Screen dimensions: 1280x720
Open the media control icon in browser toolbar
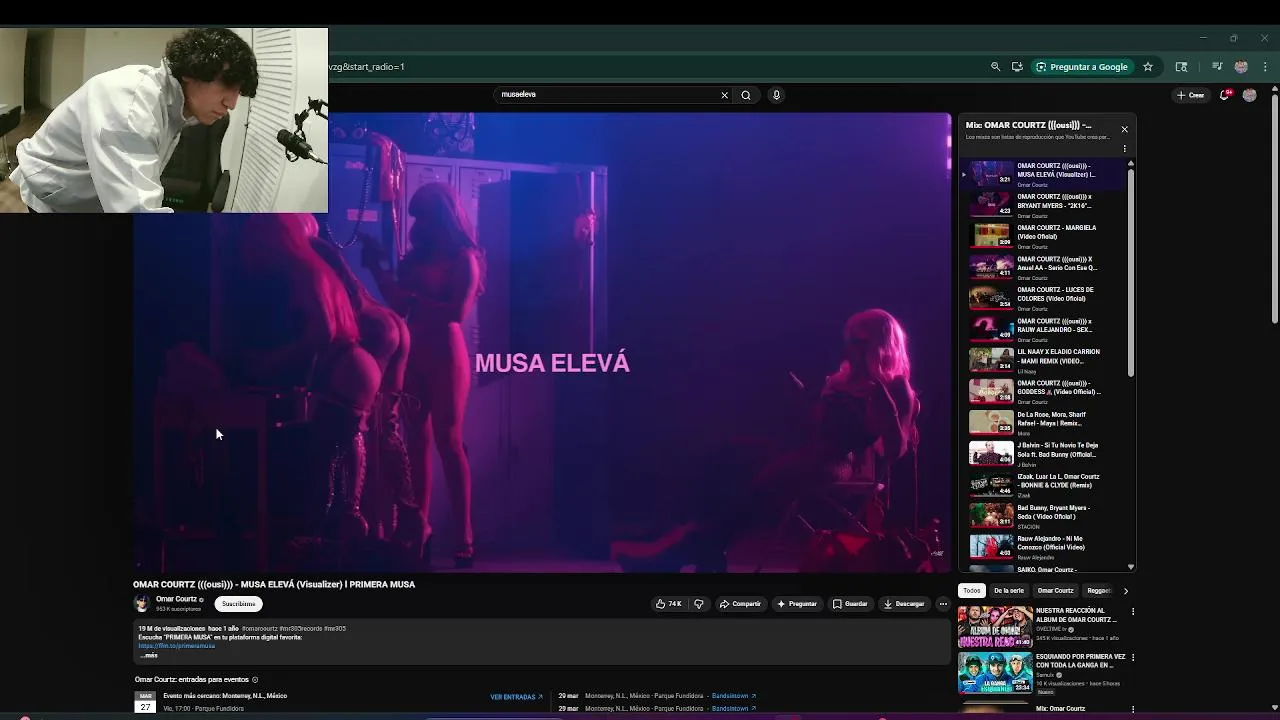tap(1217, 67)
